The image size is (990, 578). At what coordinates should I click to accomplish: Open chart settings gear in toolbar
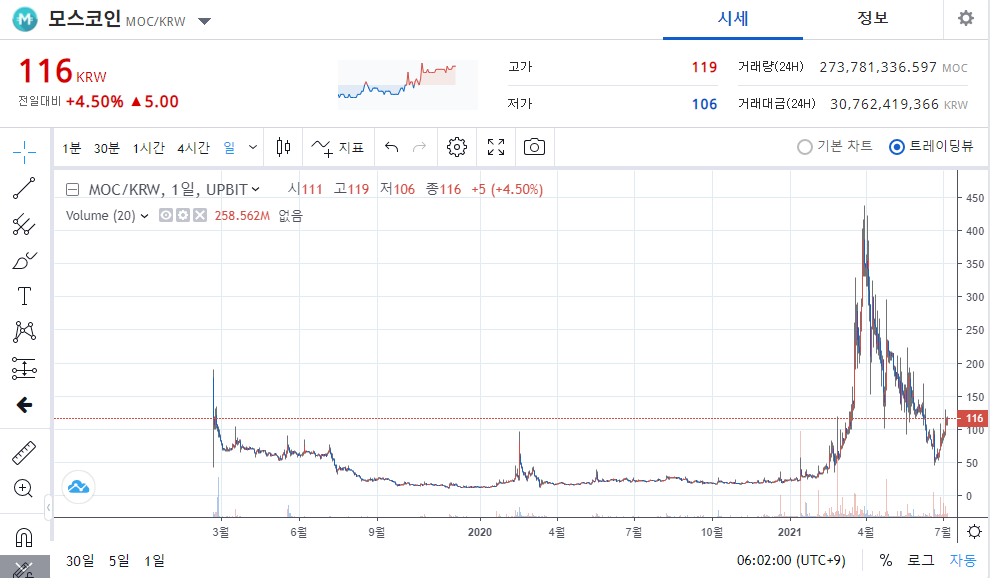pos(456,147)
